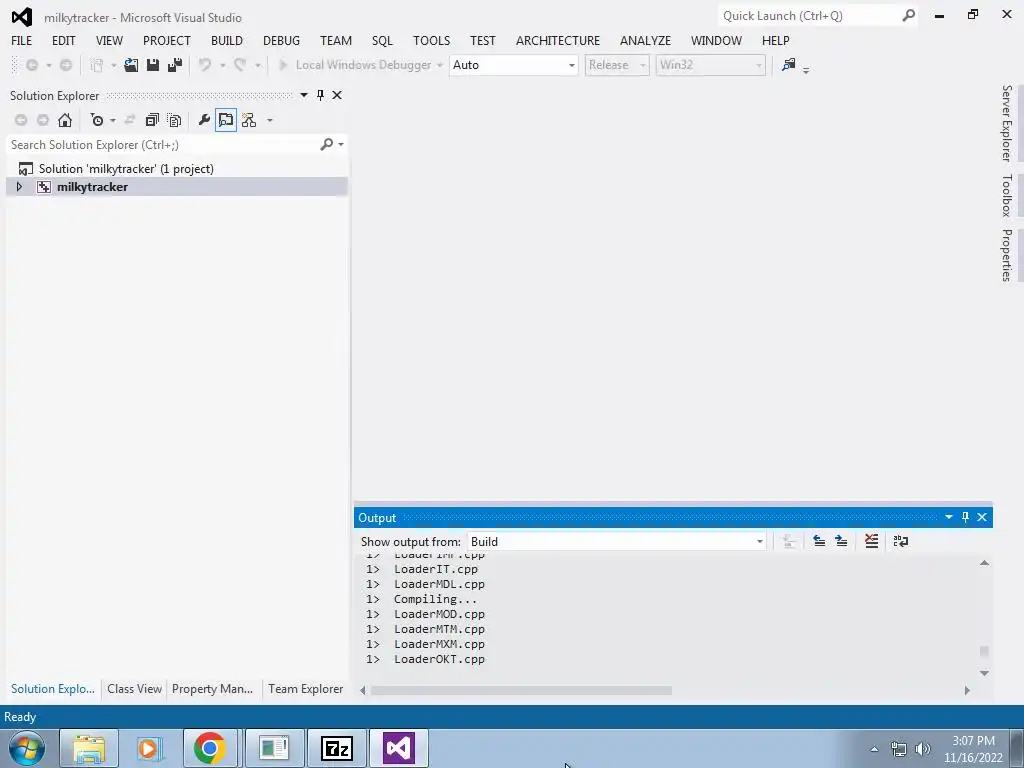
Task: Click the Solution Explorer Back arrow icon
Action: 21,120
